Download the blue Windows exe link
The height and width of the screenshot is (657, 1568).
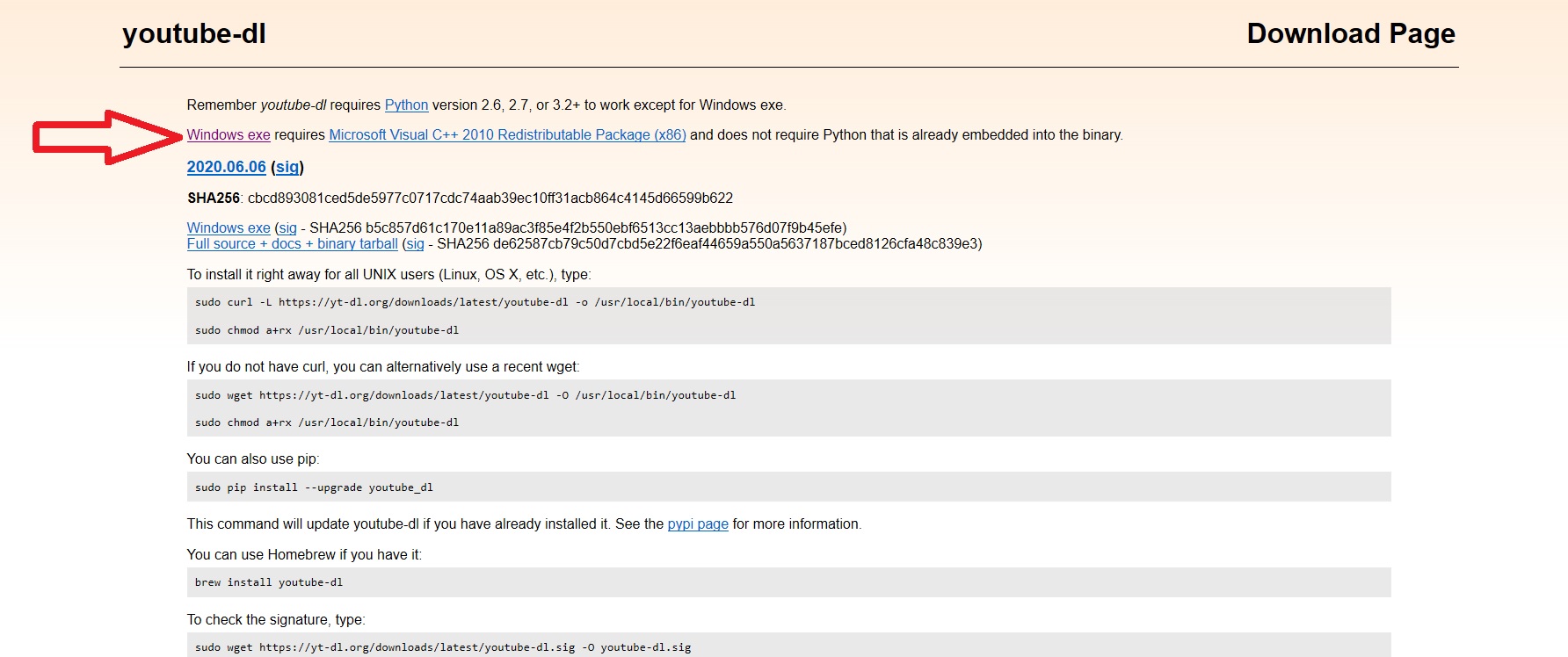[229, 228]
